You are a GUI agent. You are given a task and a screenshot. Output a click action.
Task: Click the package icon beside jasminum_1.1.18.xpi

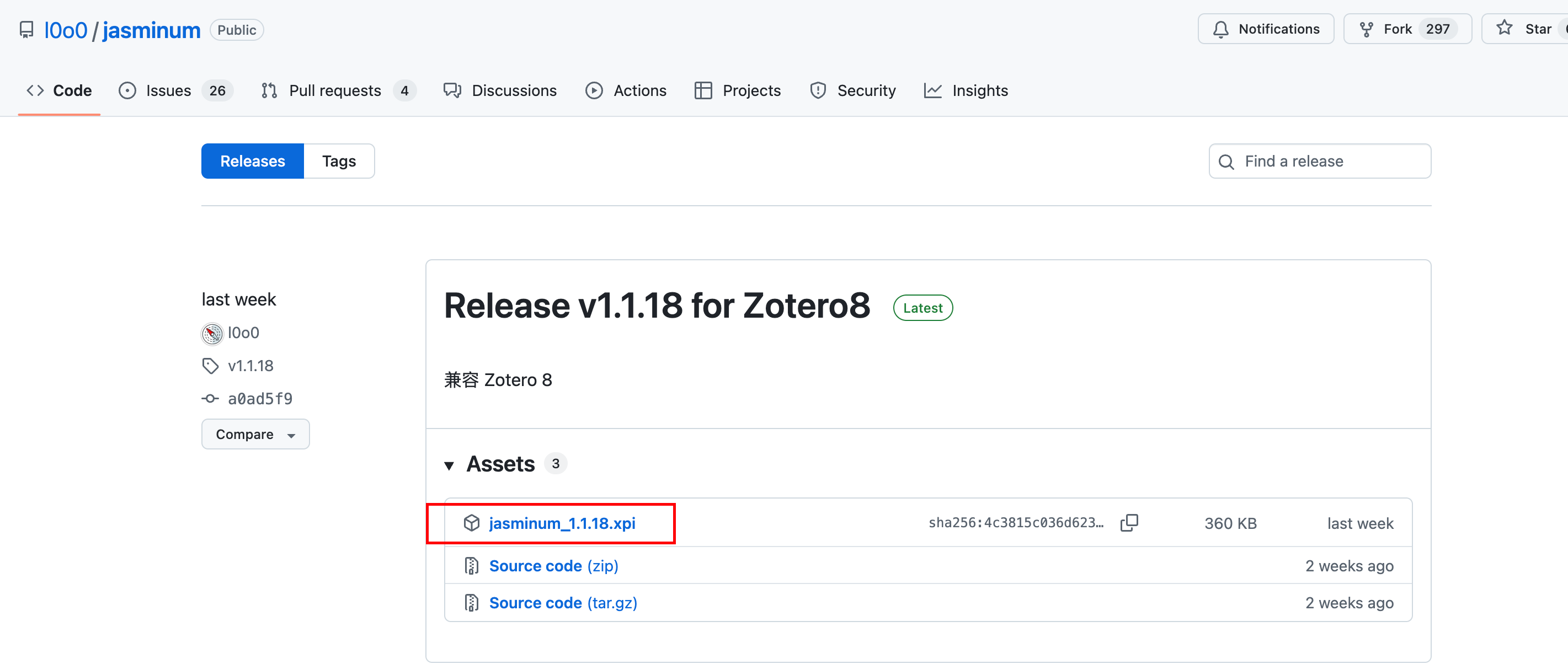click(471, 523)
